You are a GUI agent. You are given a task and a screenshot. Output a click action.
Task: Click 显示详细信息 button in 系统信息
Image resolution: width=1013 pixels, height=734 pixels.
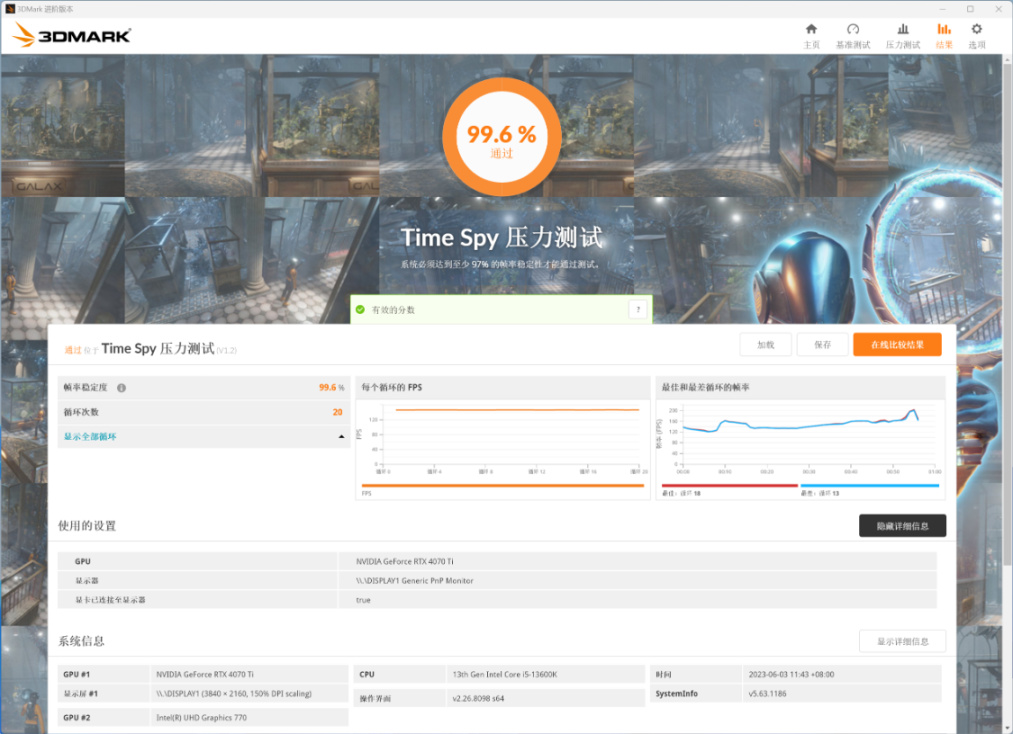tap(903, 642)
